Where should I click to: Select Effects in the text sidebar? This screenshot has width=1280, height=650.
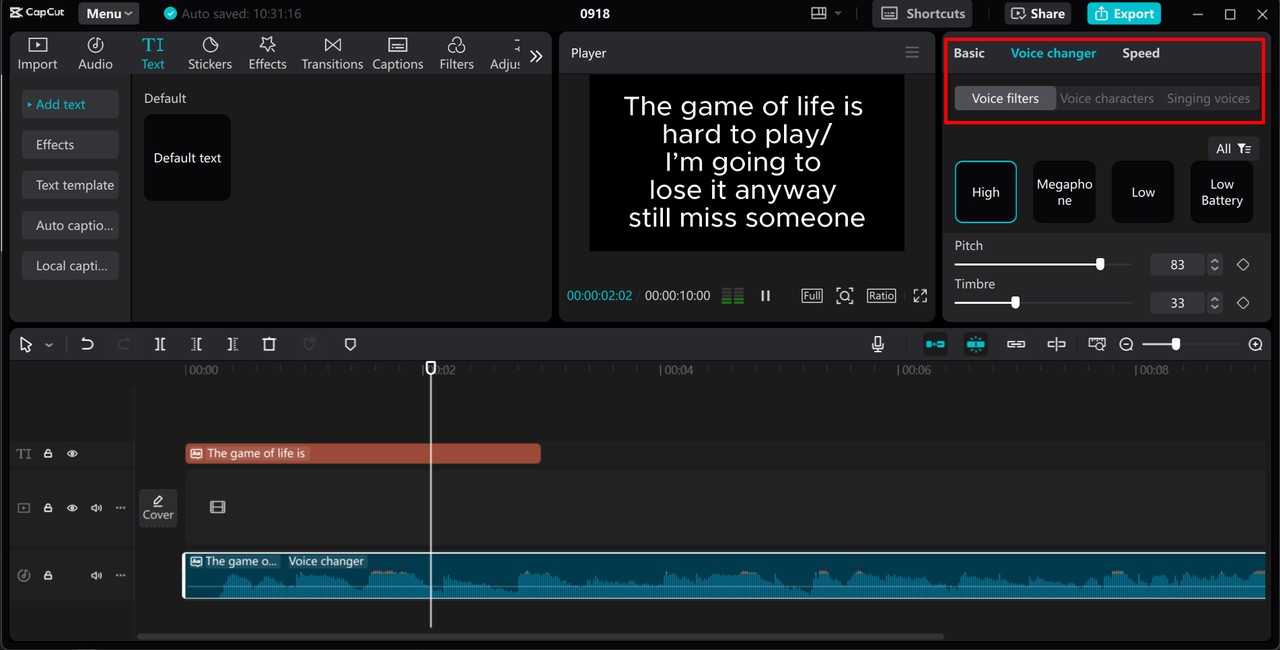click(70, 145)
